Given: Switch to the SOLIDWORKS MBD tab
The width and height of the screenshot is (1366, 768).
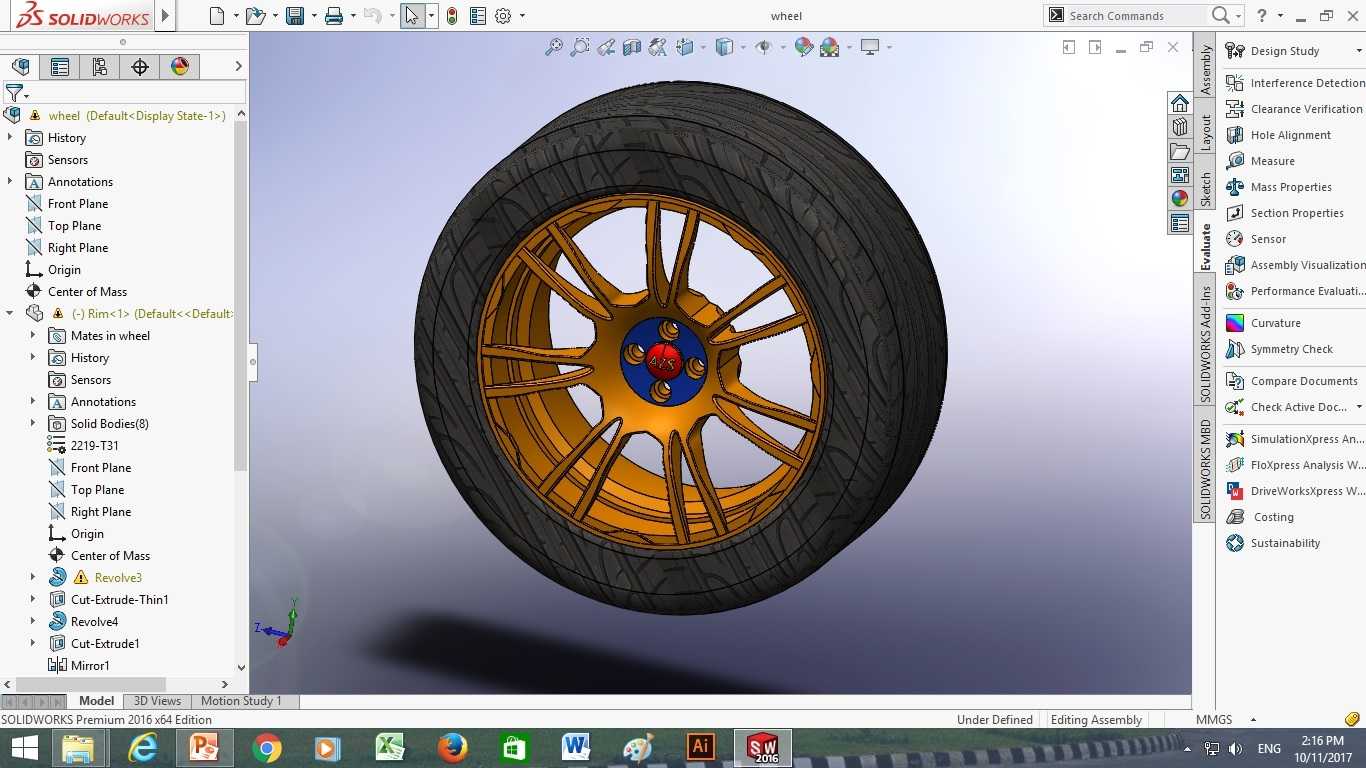Looking at the screenshot, I should point(1206,469).
